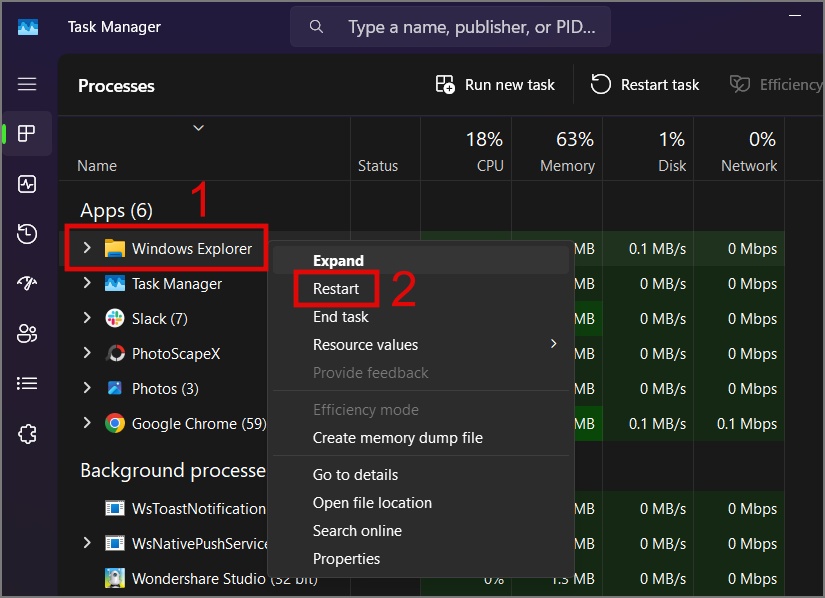This screenshot has height=598, width=825.
Task: View Startup apps page
Action: coord(27,284)
